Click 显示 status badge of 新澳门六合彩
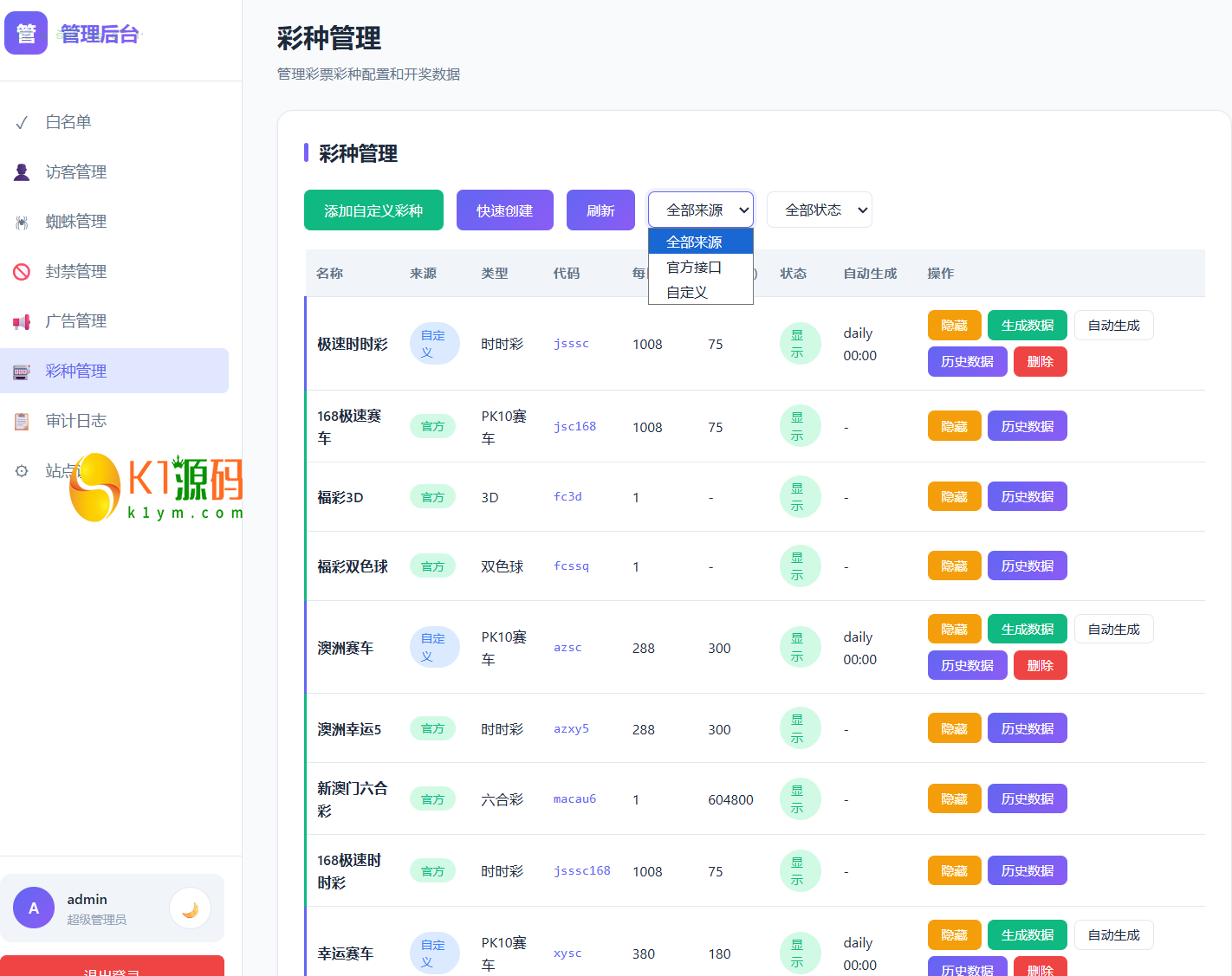1232x976 pixels. pyautogui.click(x=800, y=799)
